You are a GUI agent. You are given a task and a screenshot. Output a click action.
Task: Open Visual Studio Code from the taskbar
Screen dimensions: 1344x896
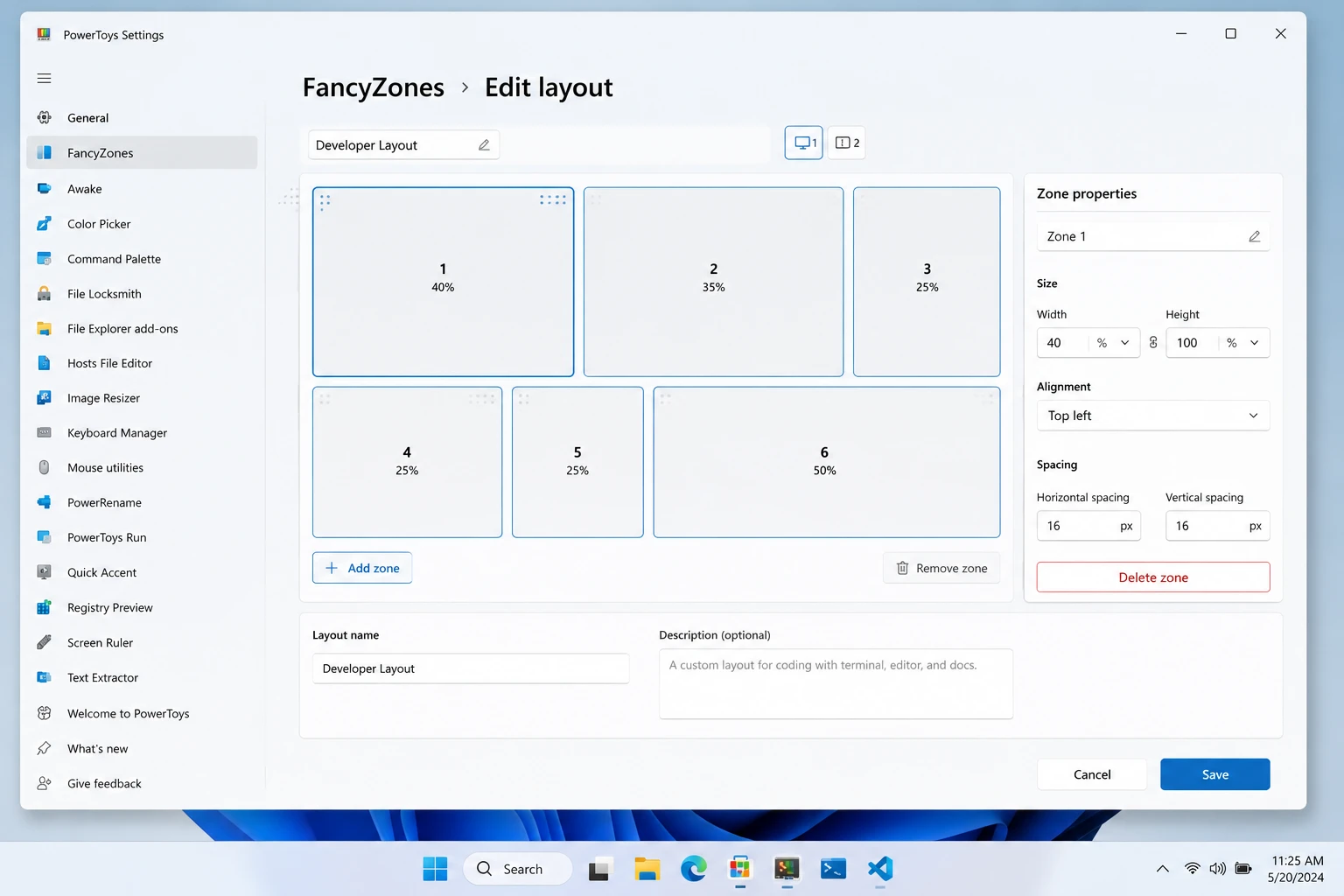tap(880, 869)
